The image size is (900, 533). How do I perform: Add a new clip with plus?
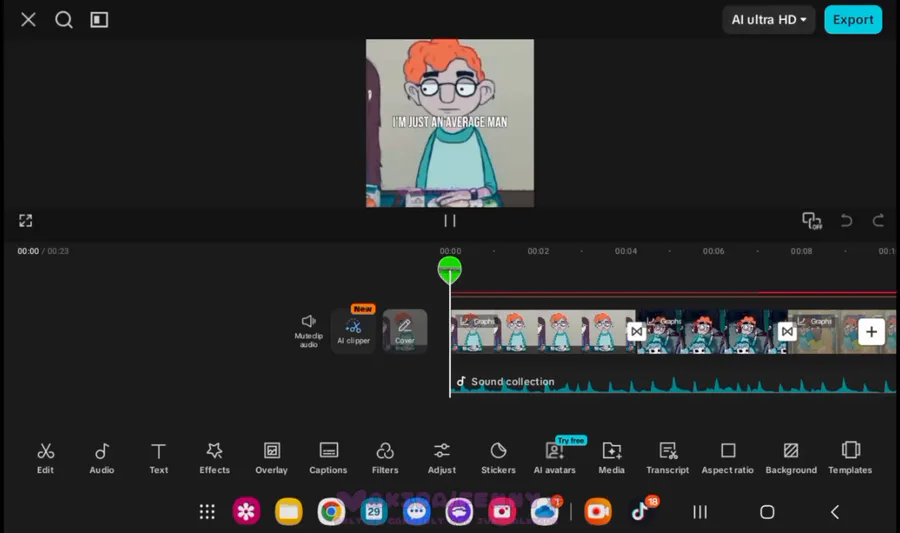coord(871,332)
